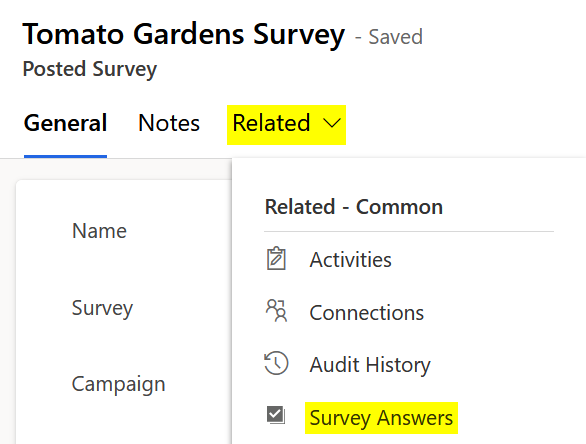Click the Related - Common header
Image resolution: width=586 pixels, height=444 pixels.
[354, 207]
